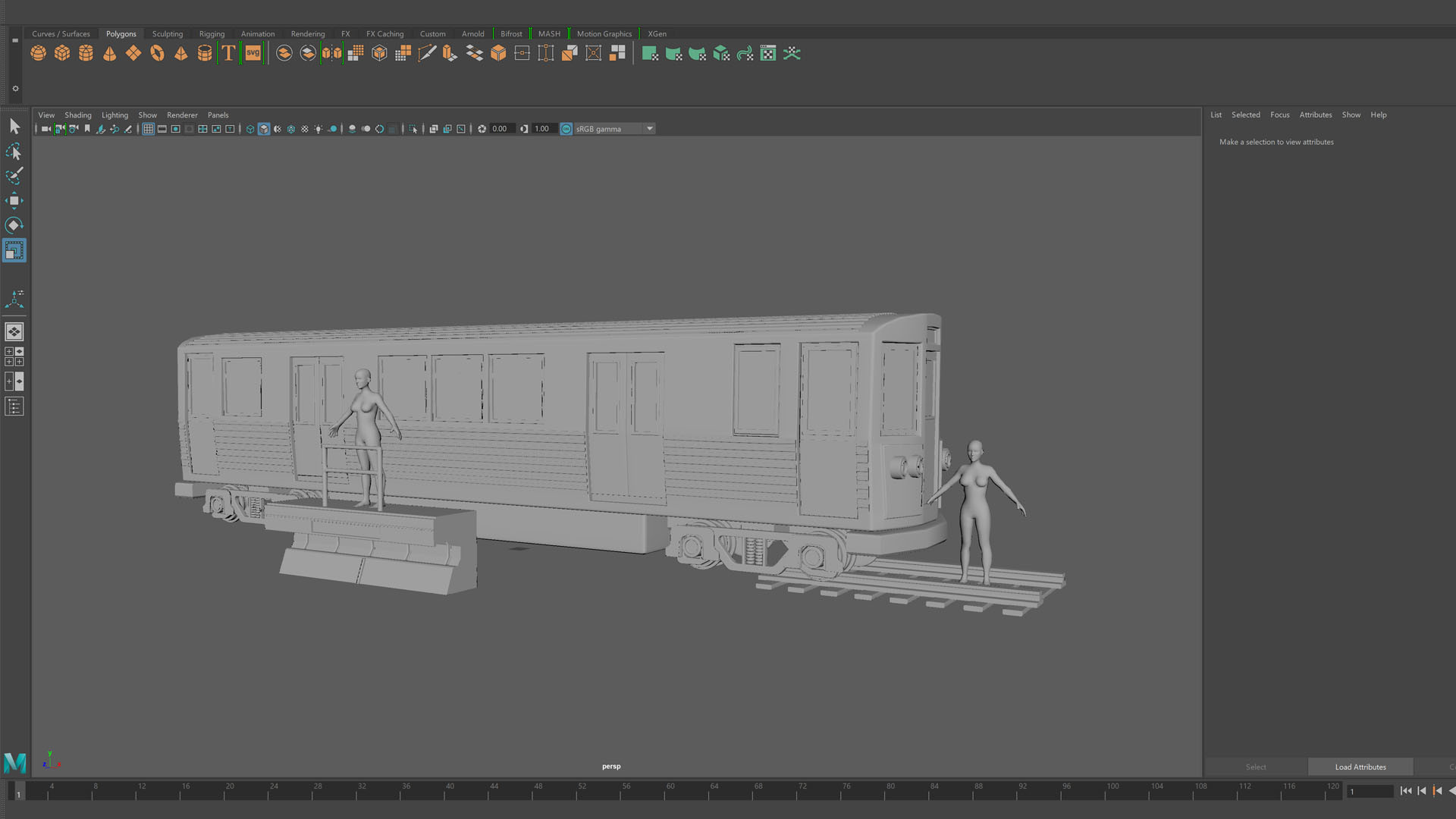Click the SVG creation shelf icon
This screenshot has width=1456, height=819.
tap(252, 53)
